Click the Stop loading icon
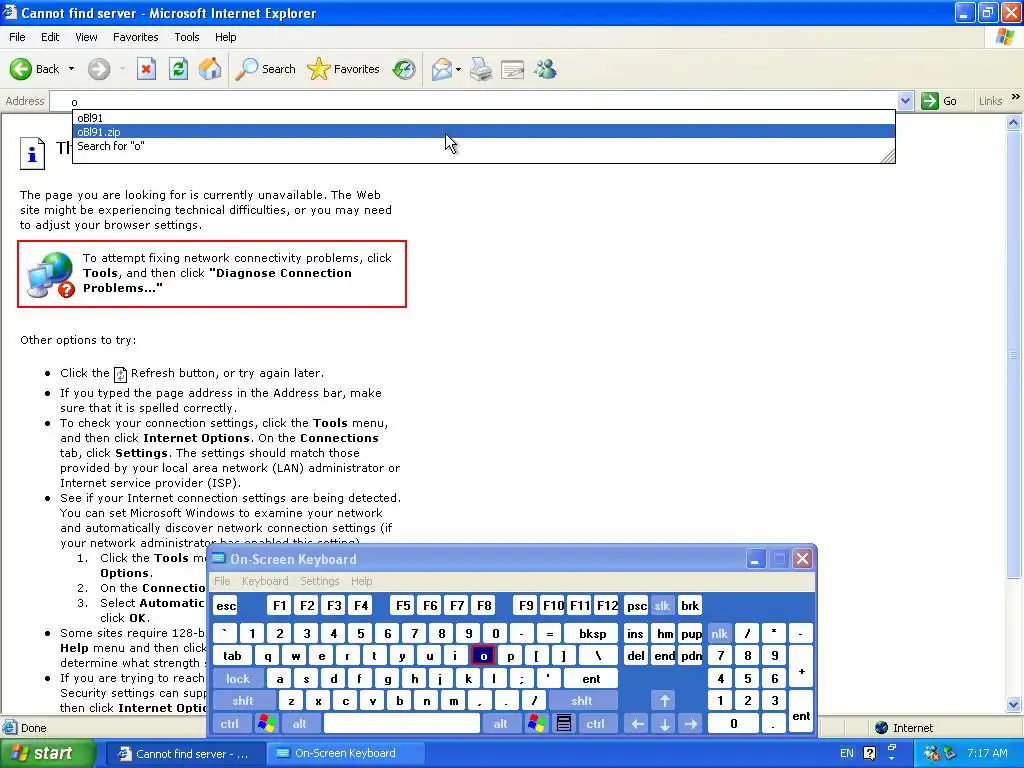 [146, 69]
